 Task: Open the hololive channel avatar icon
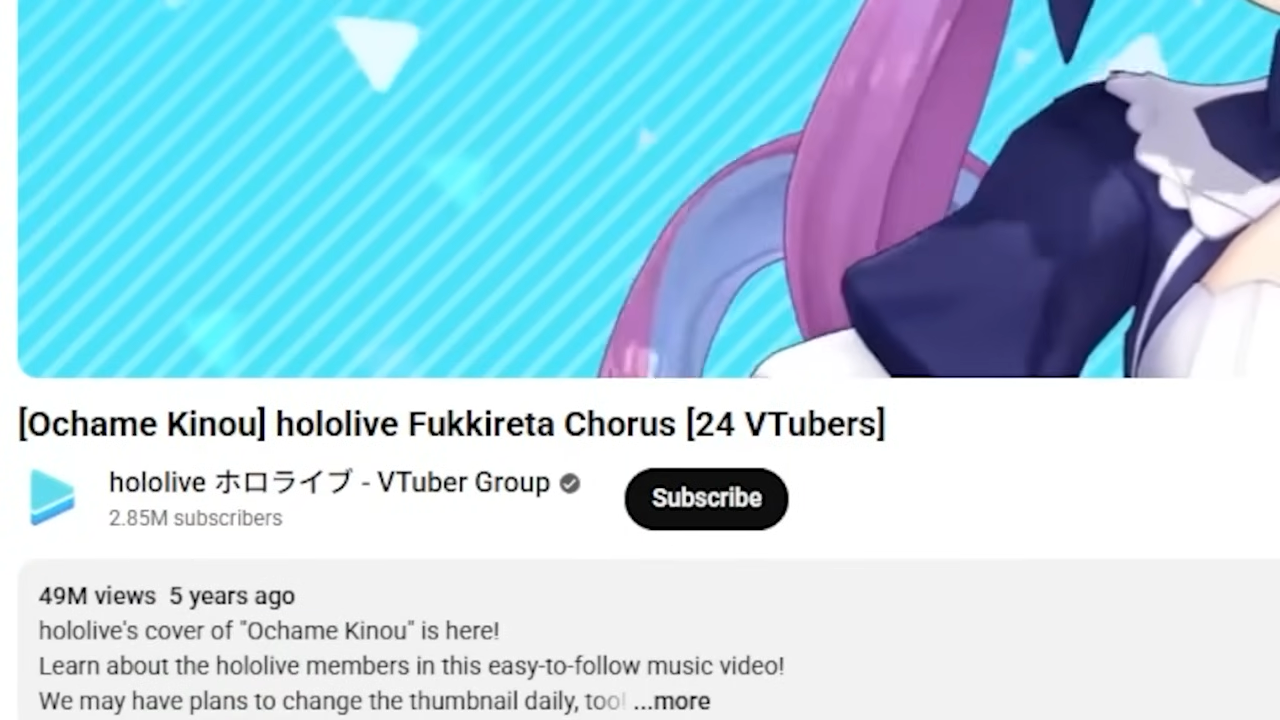(53, 497)
